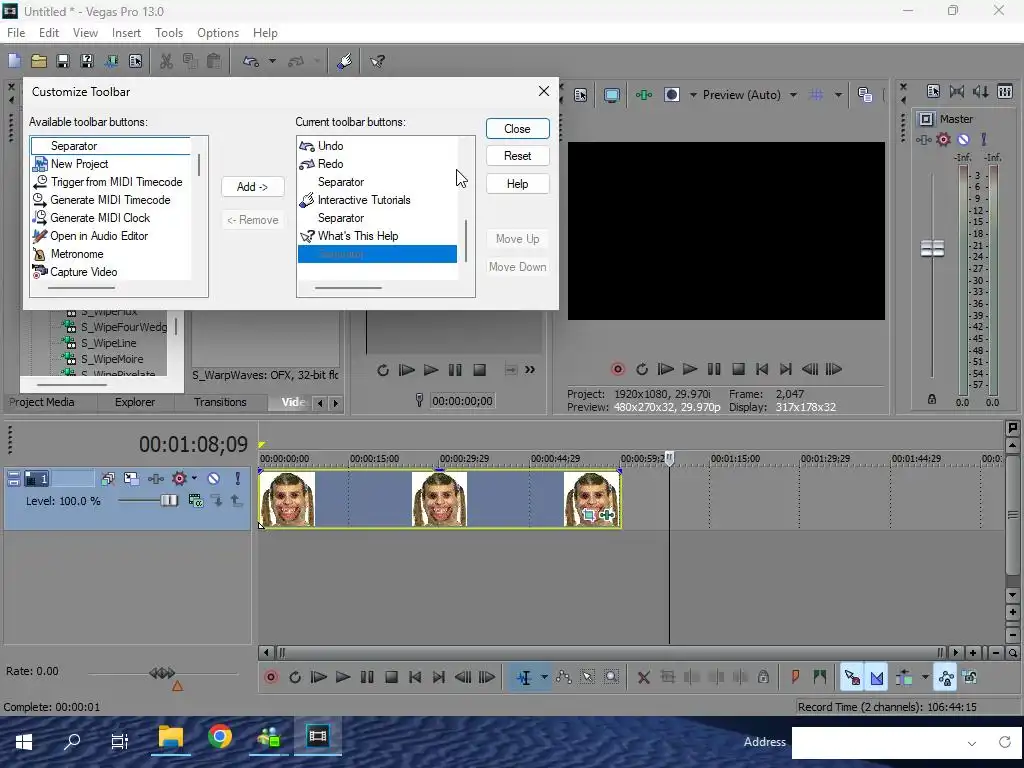The width and height of the screenshot is (1024, 768).
Task: Click the track motion icon on track 1
Action: pos(131,479)
